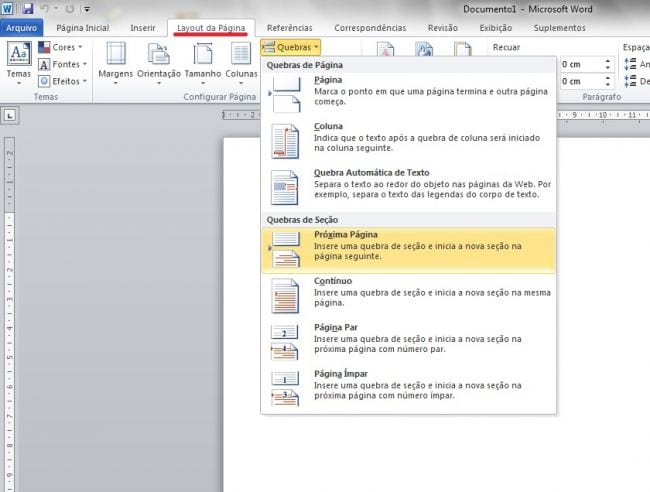Expand the Efeitos theme effects dropdown

pyautogui.click(x=62, y=81)
